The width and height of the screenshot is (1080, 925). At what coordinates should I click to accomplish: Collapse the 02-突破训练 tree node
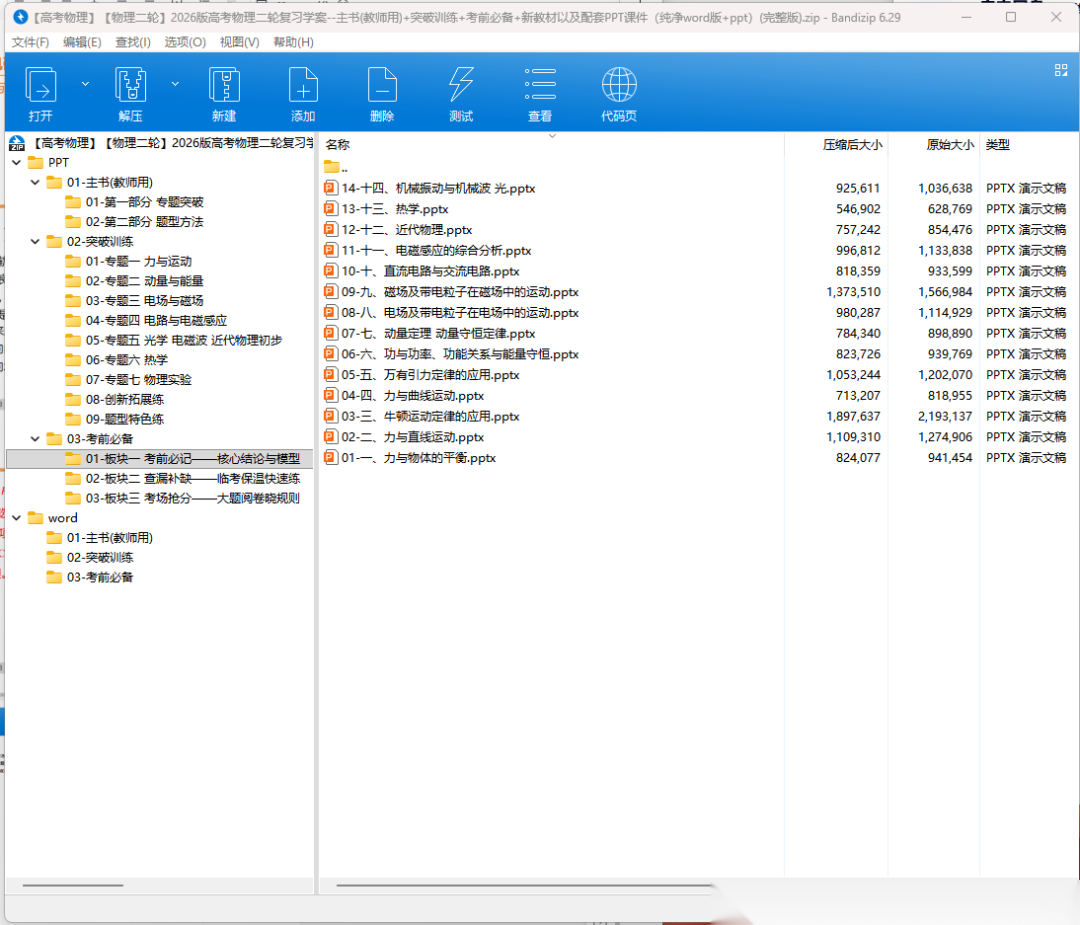(x=35, y=241)
